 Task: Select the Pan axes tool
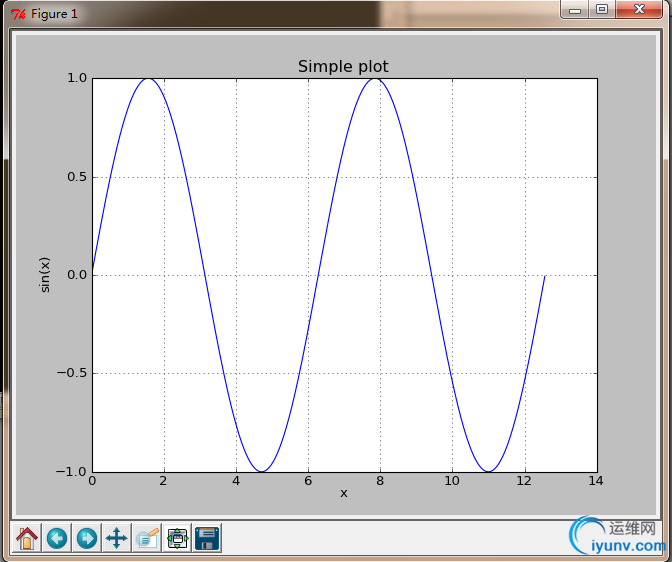point(117,538)
